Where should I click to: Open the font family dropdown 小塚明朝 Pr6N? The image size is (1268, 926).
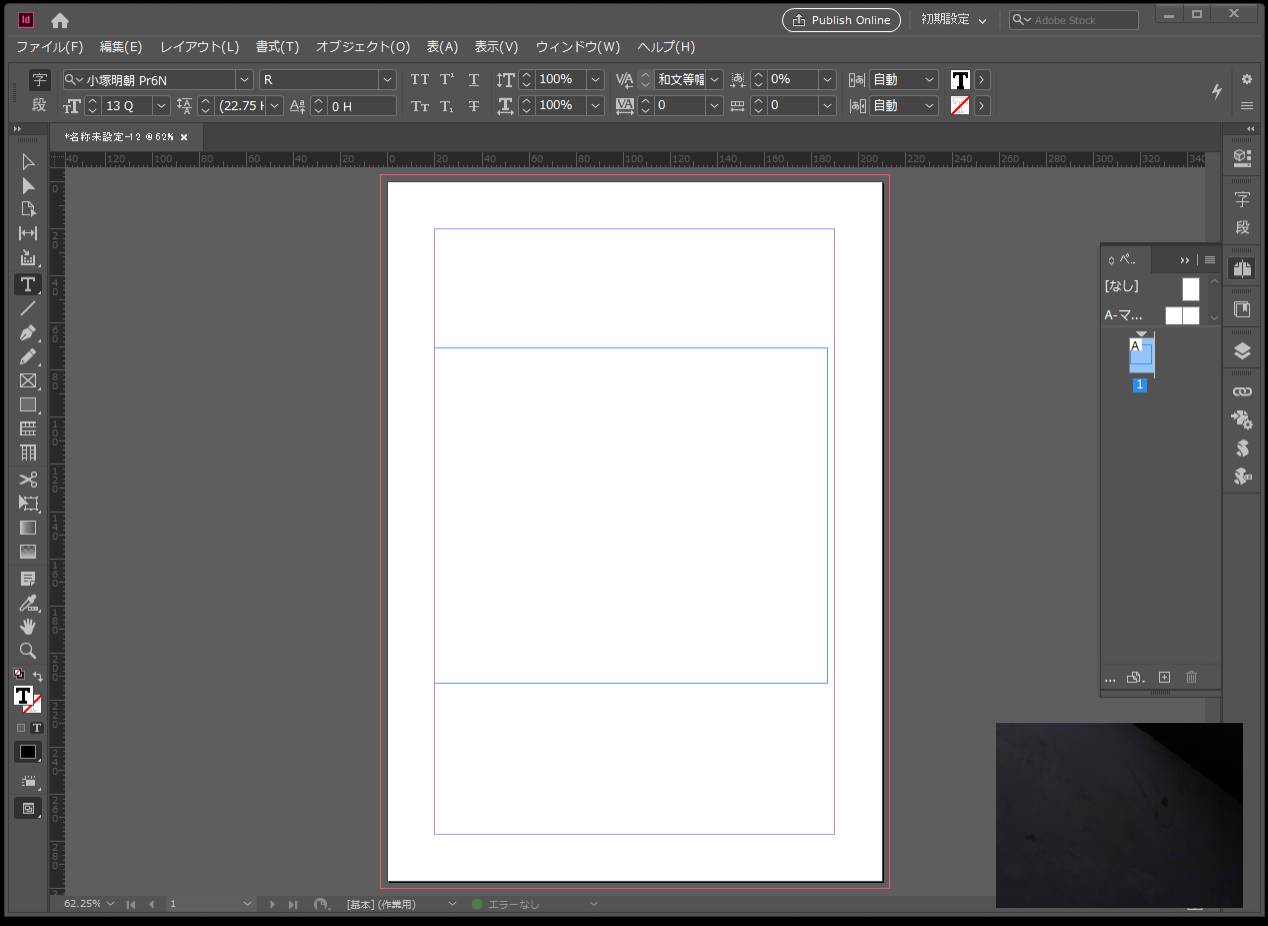tap(244, 79)
